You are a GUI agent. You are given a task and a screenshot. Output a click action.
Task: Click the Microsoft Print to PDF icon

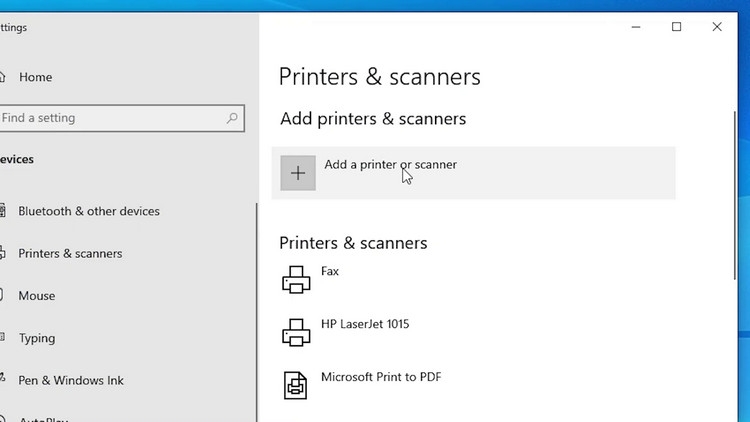295,385
